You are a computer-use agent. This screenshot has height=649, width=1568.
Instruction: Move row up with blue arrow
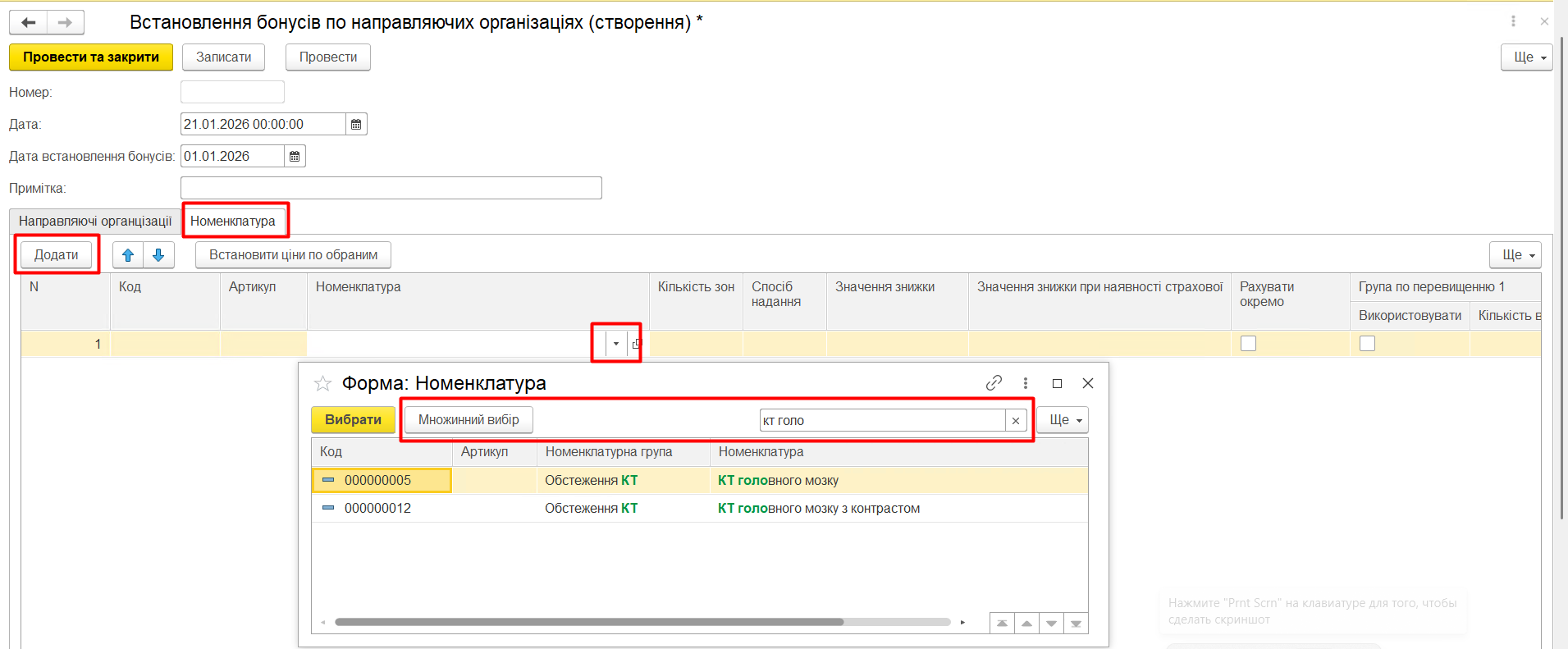point(128,255)
